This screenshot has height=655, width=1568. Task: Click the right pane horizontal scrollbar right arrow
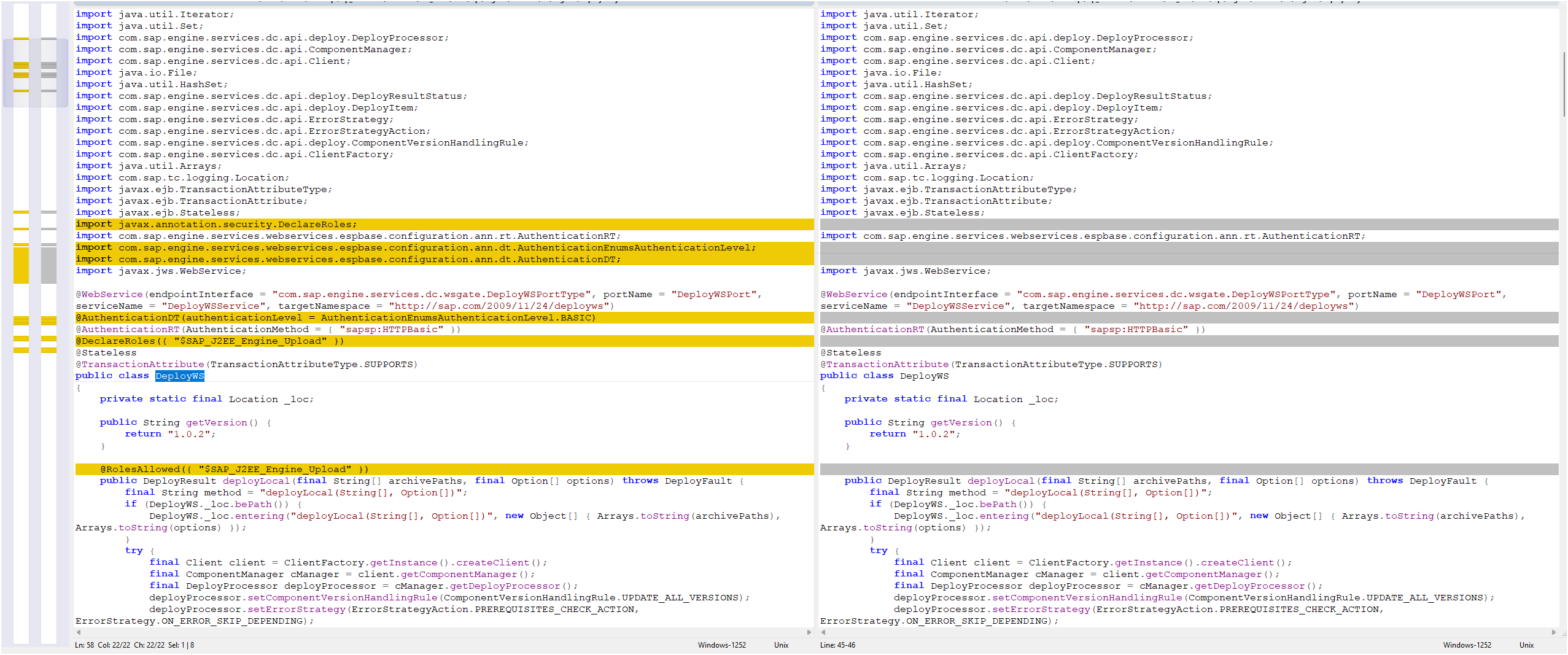pos(1554,632)
